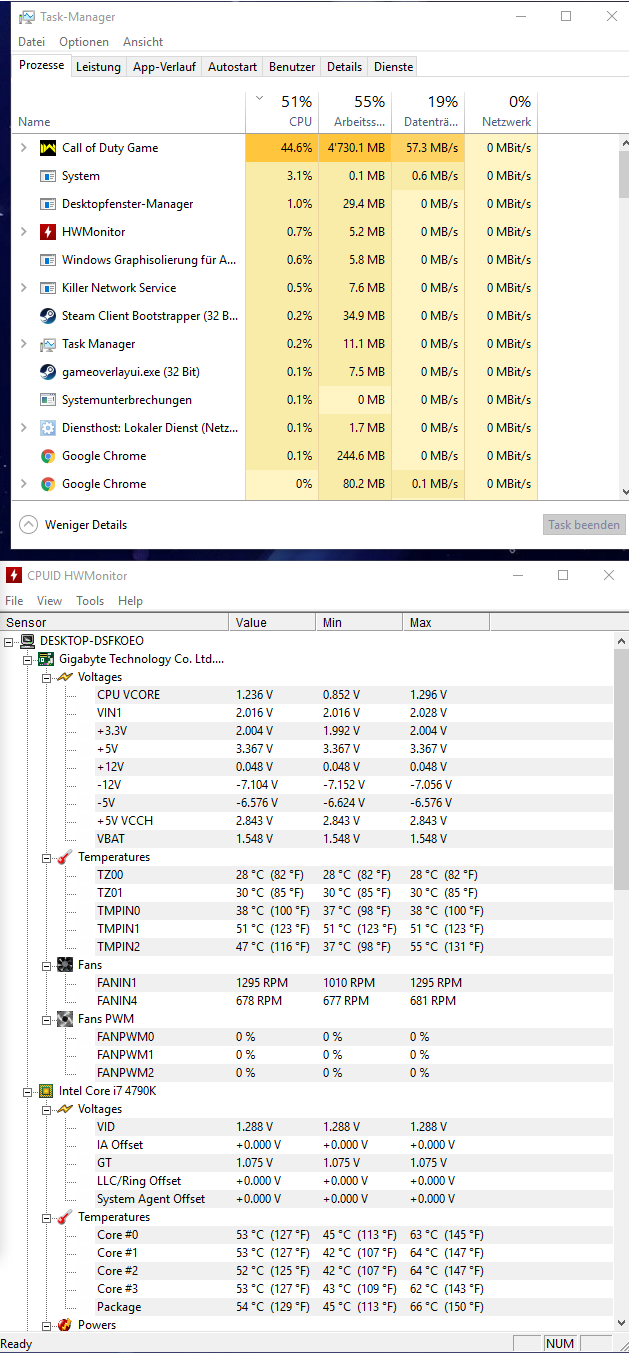Open the HWMonitor Tools menu
Screen dimensions: 629x1353
click(90, 601)
